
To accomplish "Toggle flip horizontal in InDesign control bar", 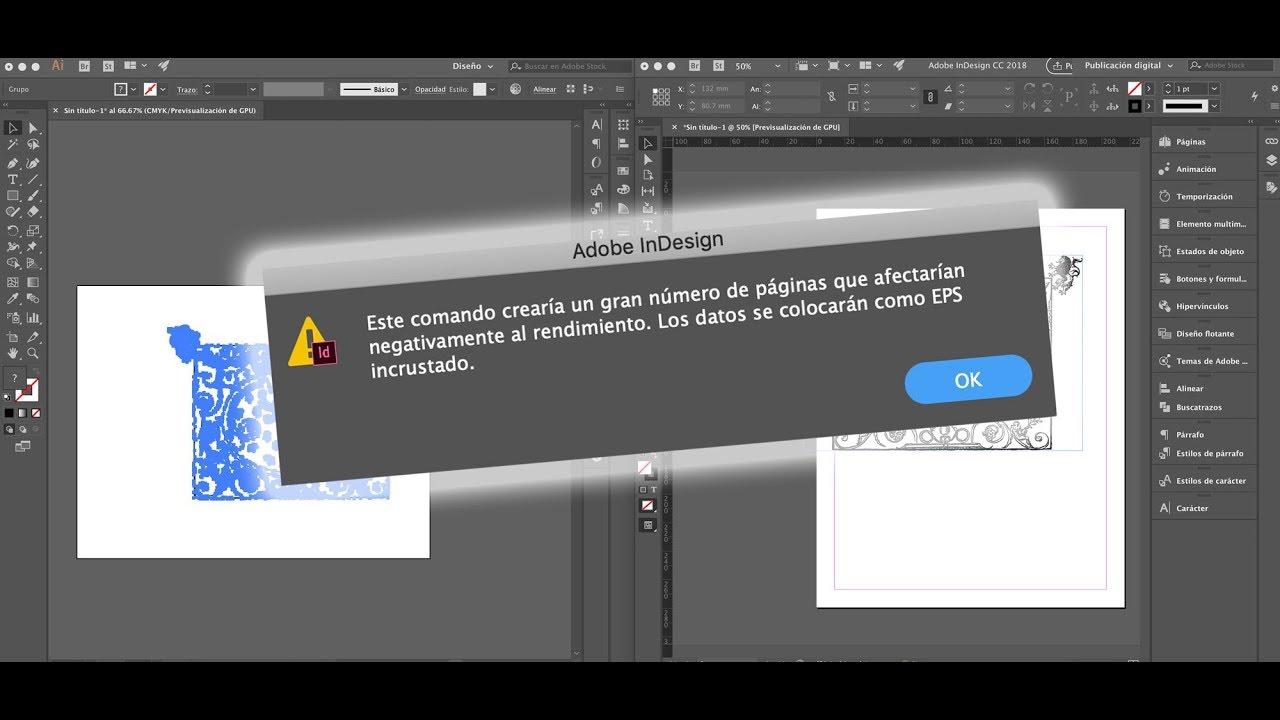I will pyautogui.click(x=1028, y=105).
